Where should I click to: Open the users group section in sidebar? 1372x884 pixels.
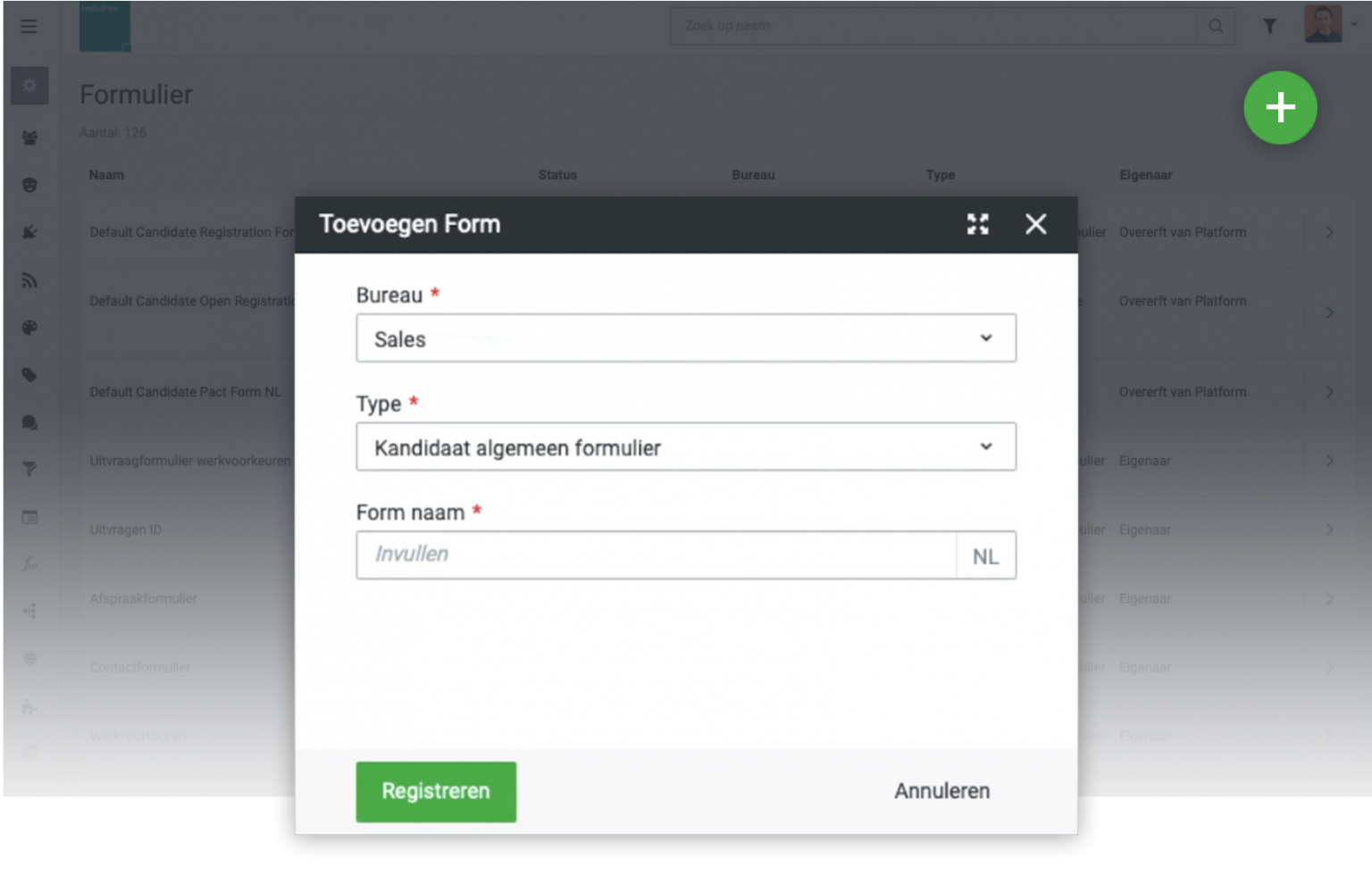coord(29,135)
